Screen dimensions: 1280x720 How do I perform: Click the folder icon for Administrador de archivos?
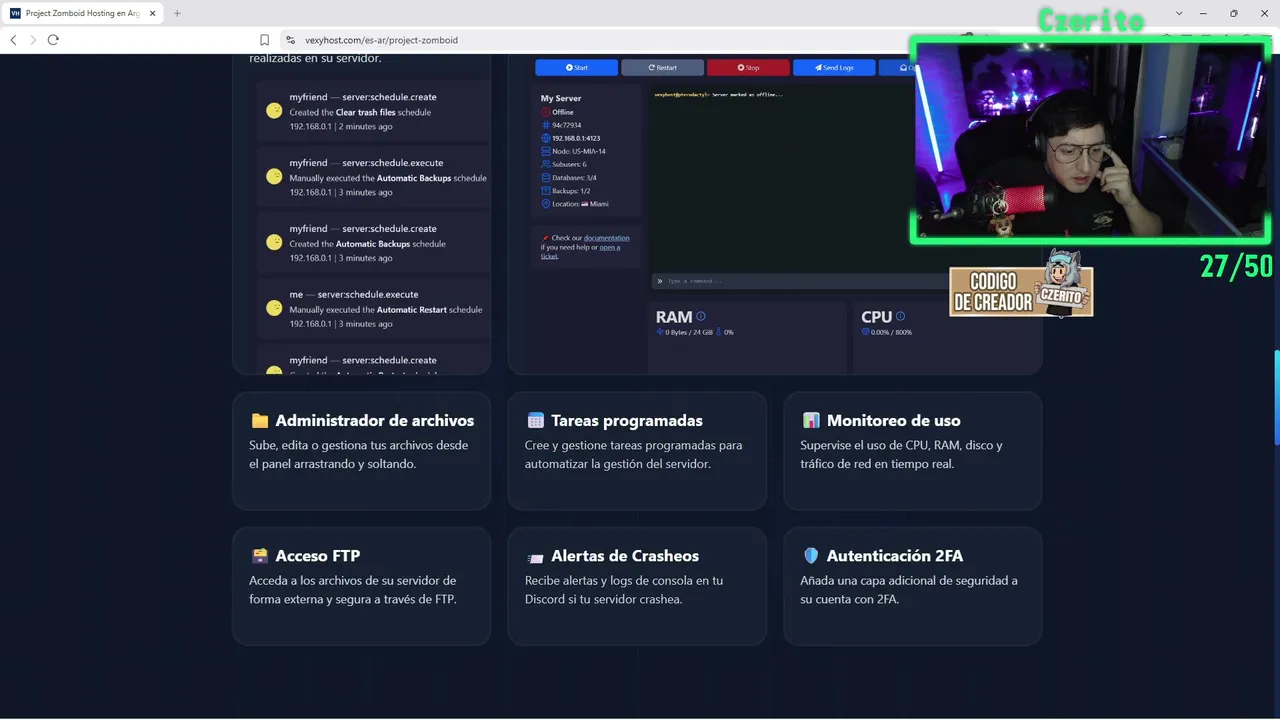click(x=259, y=421)
